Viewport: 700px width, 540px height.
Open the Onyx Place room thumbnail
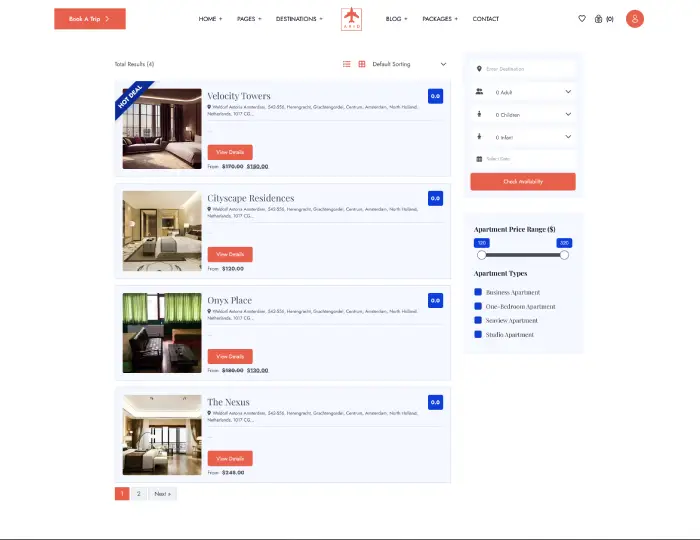(162, 333)
